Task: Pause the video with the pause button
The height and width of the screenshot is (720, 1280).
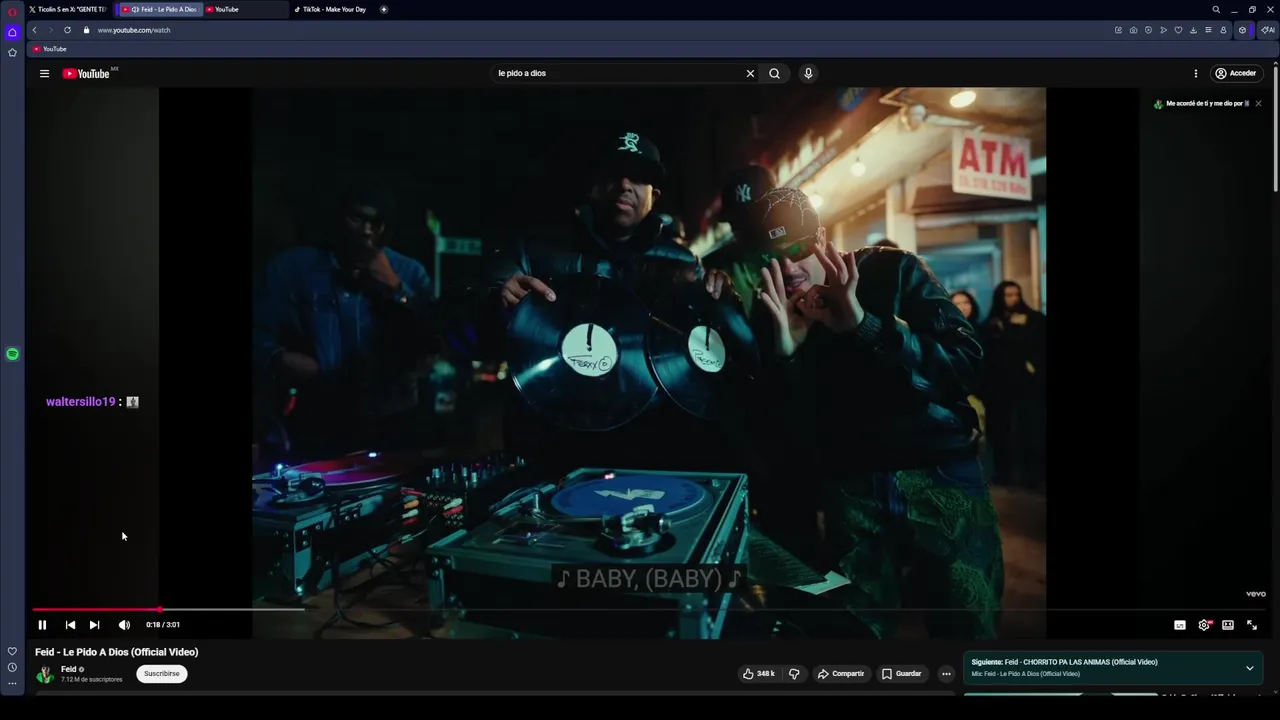Action: click(x=42, y=625)
